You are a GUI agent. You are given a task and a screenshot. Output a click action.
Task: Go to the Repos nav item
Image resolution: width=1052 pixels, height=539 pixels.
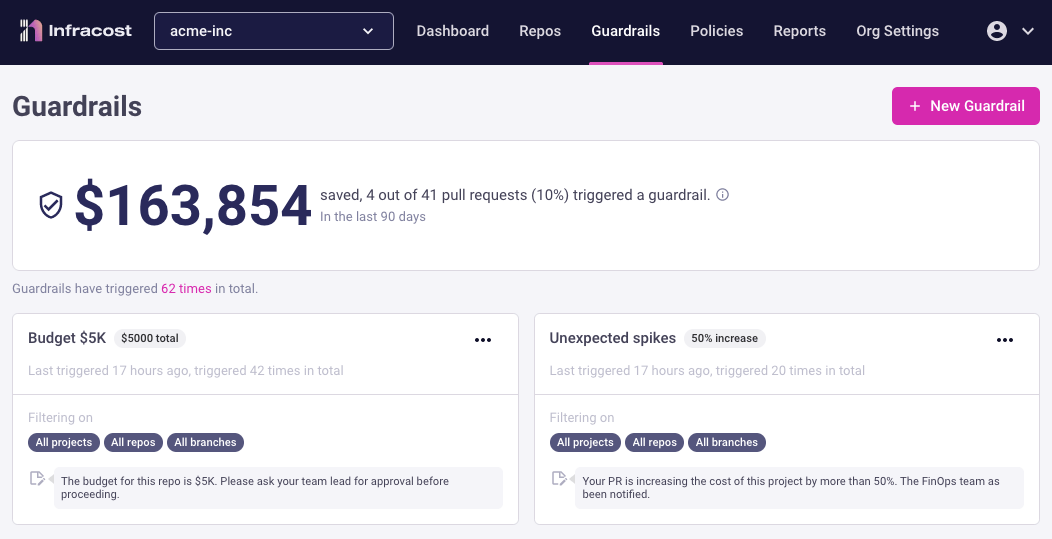(x=540, y=31)
